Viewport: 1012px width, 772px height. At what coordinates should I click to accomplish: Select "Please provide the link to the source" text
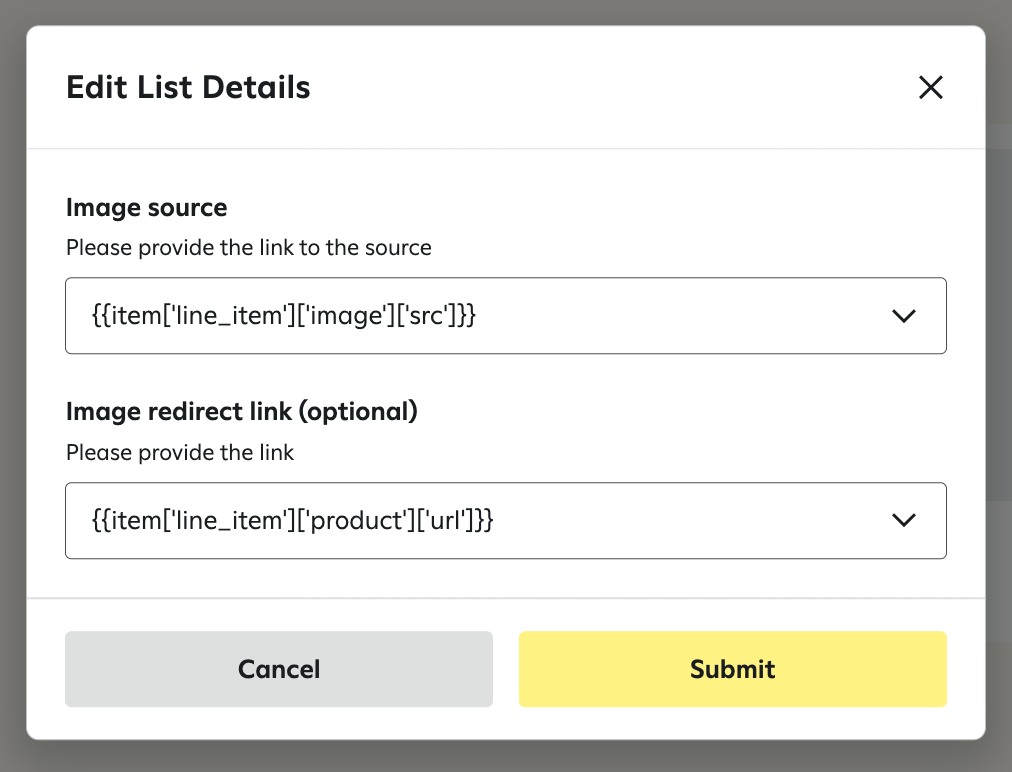click(249, 248)
